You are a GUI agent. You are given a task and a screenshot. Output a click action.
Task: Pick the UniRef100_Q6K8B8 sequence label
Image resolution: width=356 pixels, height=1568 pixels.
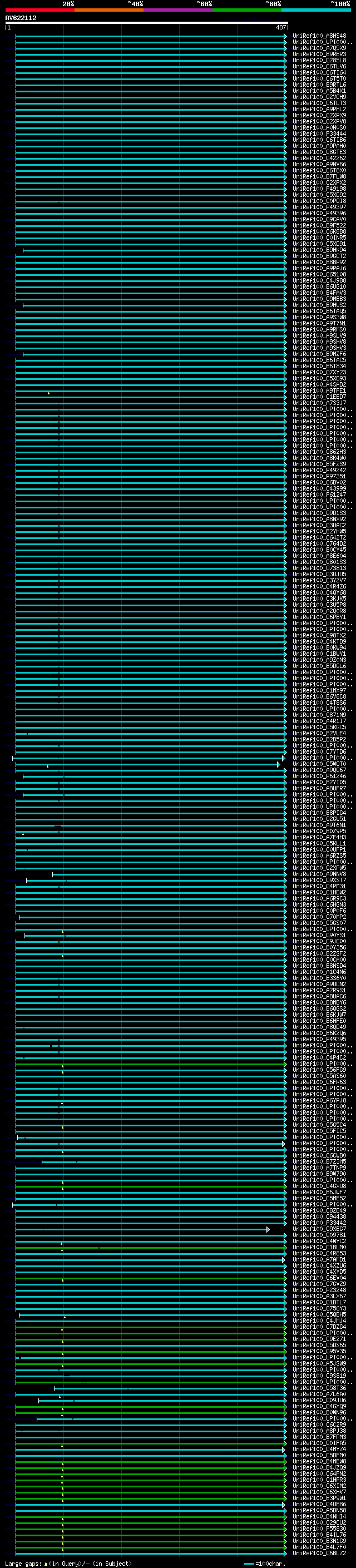[319, 231]
